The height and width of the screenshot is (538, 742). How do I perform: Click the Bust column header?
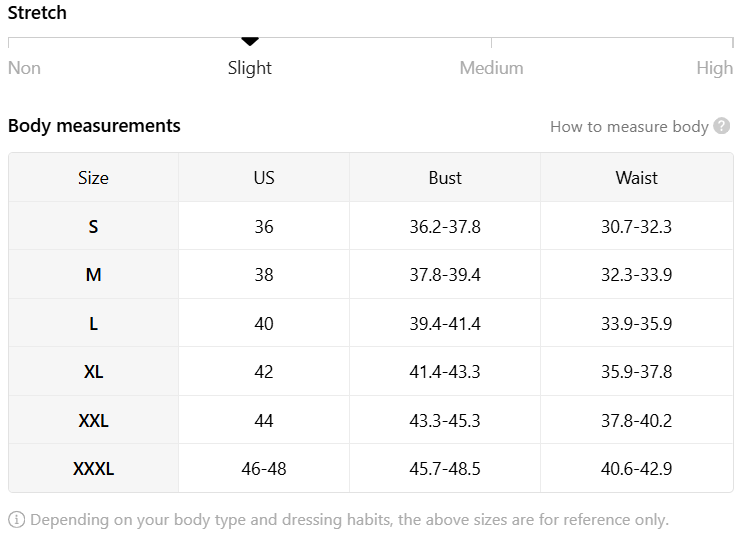445,178
